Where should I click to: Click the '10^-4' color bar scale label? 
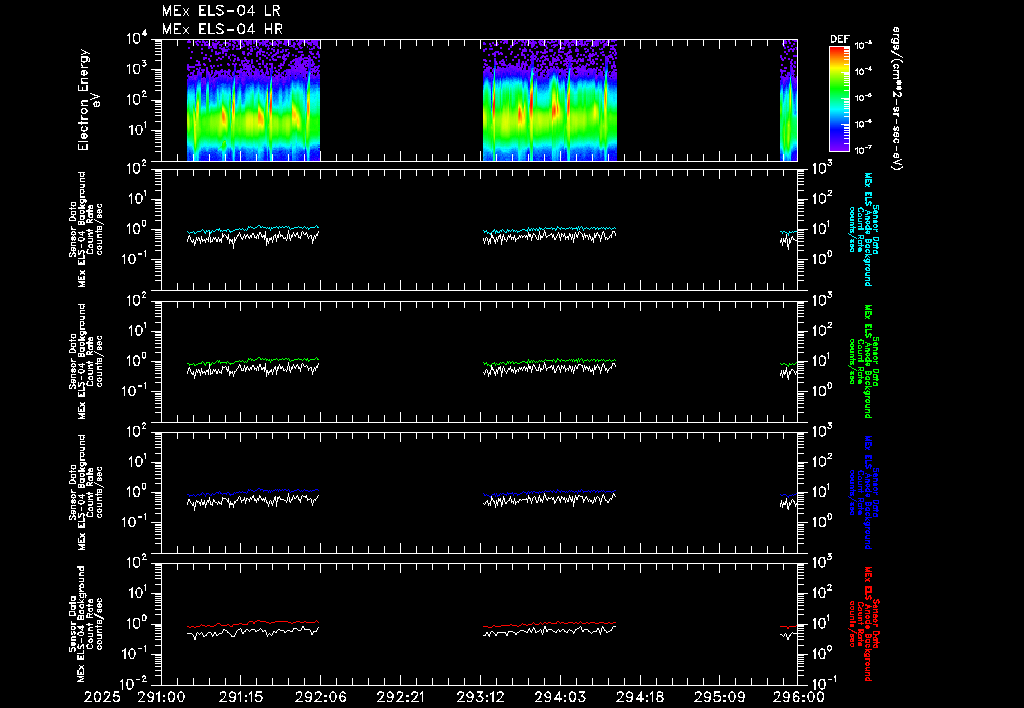coord(864,71)
